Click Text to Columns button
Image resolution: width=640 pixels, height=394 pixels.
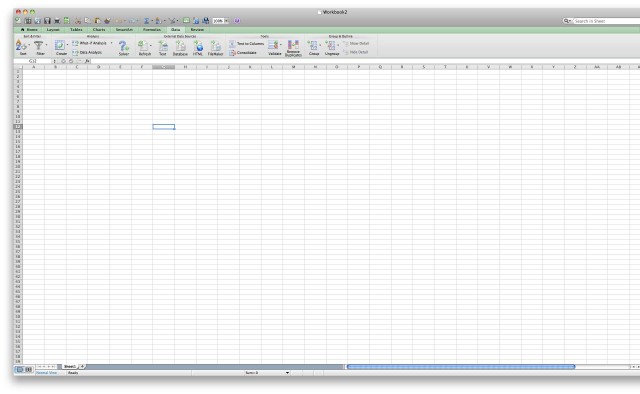247,44
